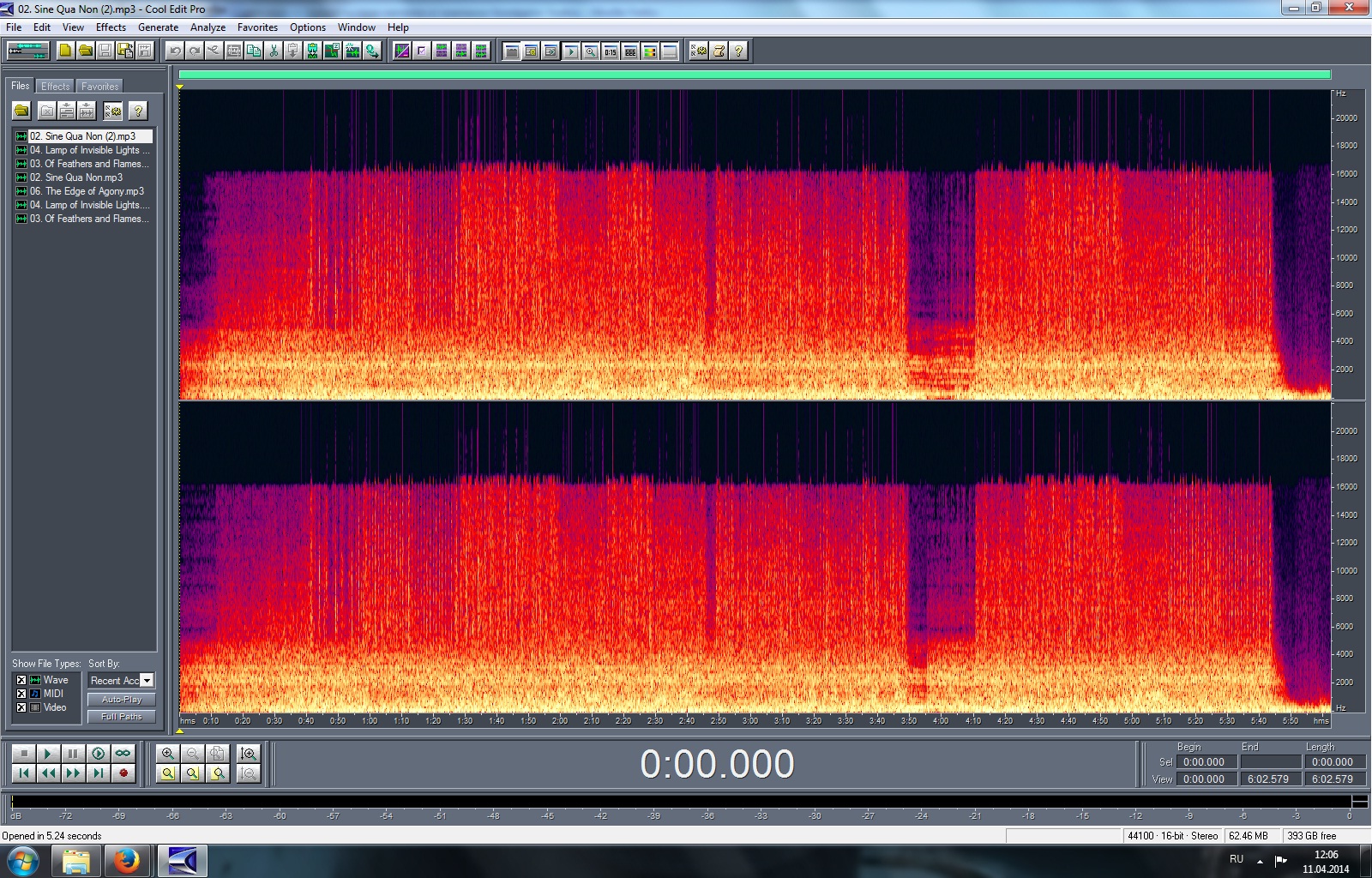Click the Auto-Play button
1372x878 pixels.
[122, 700]
